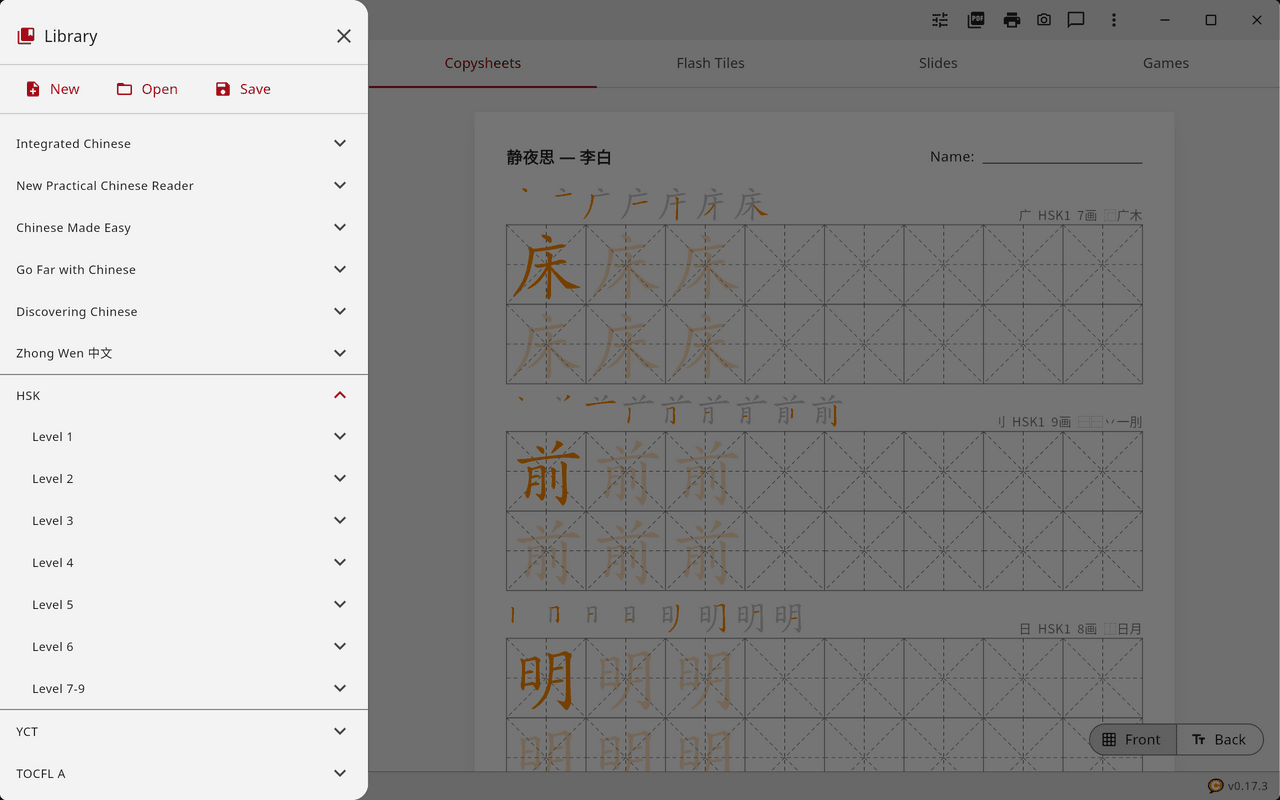Screen dimensions: 1280x800
Task: Switch to the Slides tab
Action: (938, 63)
